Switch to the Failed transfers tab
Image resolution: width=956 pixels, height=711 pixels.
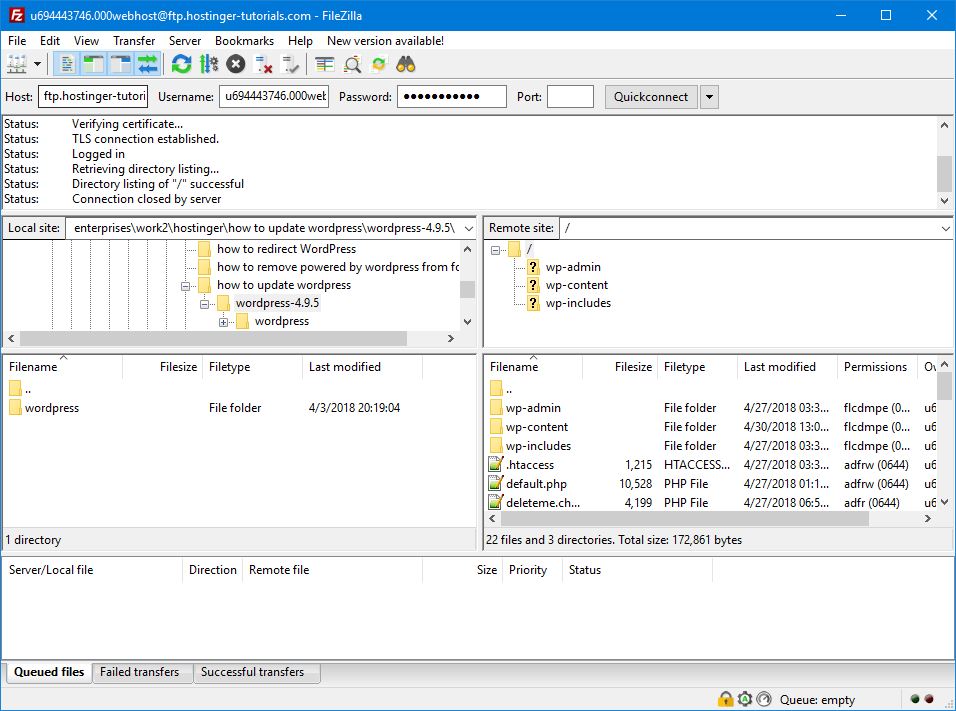[x=139, y=672]
